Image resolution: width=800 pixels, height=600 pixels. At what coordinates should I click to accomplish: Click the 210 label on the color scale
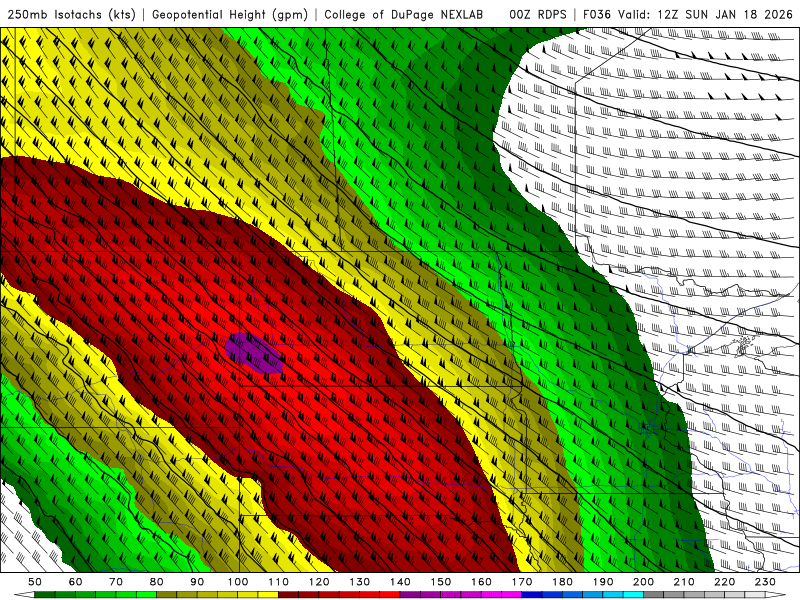click(x=684, y=582)
